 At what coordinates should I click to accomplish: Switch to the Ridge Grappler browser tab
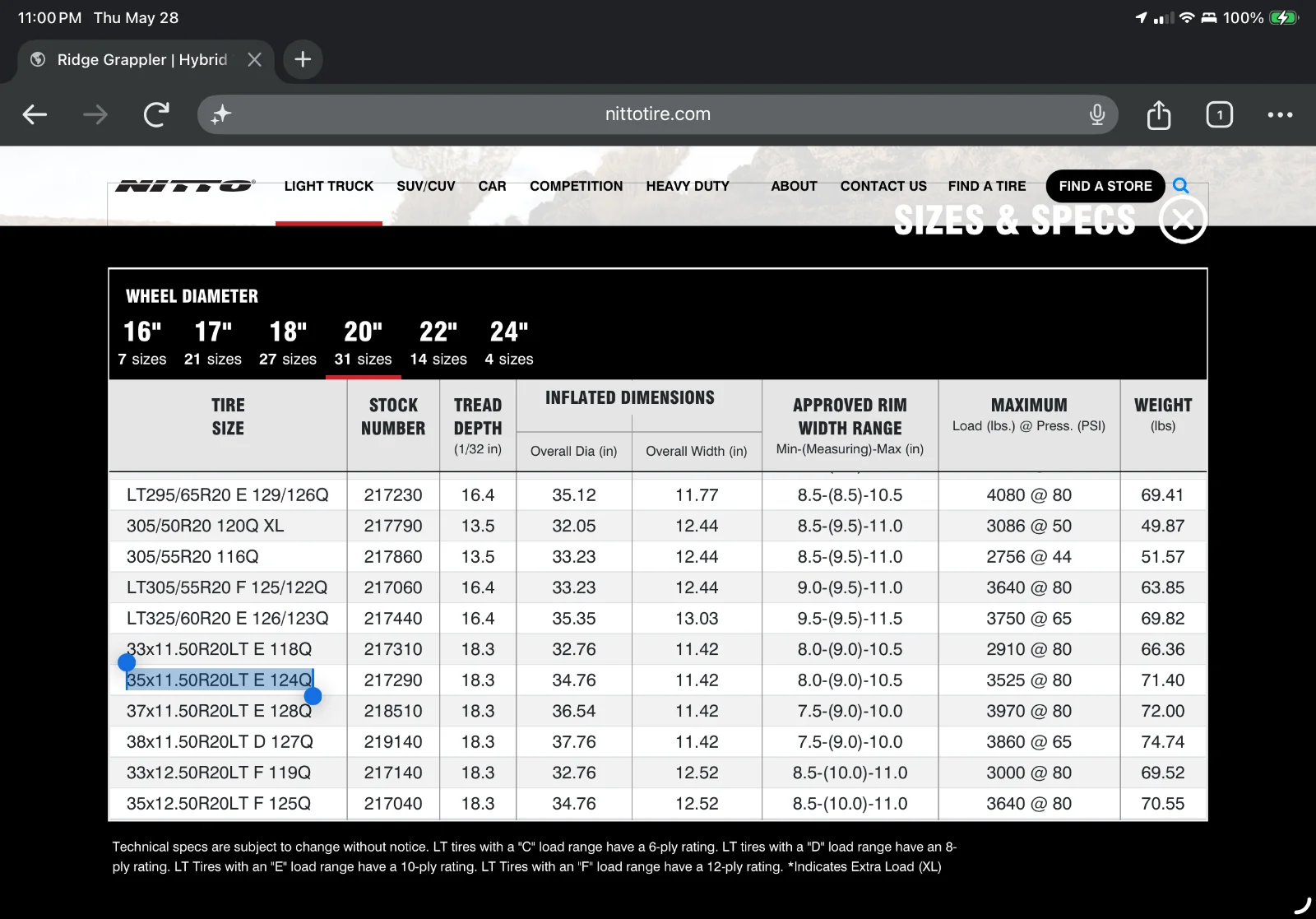tap(142, 59)
